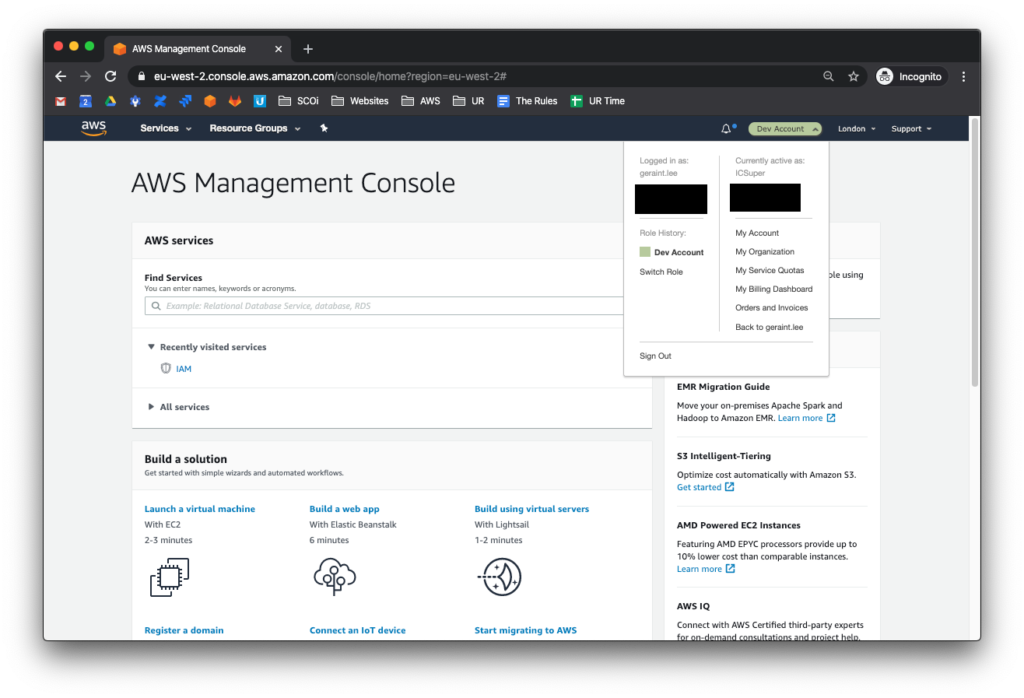Open The Rules bookmark
The height and width of the screenshot is (698, 1024).
527,101
